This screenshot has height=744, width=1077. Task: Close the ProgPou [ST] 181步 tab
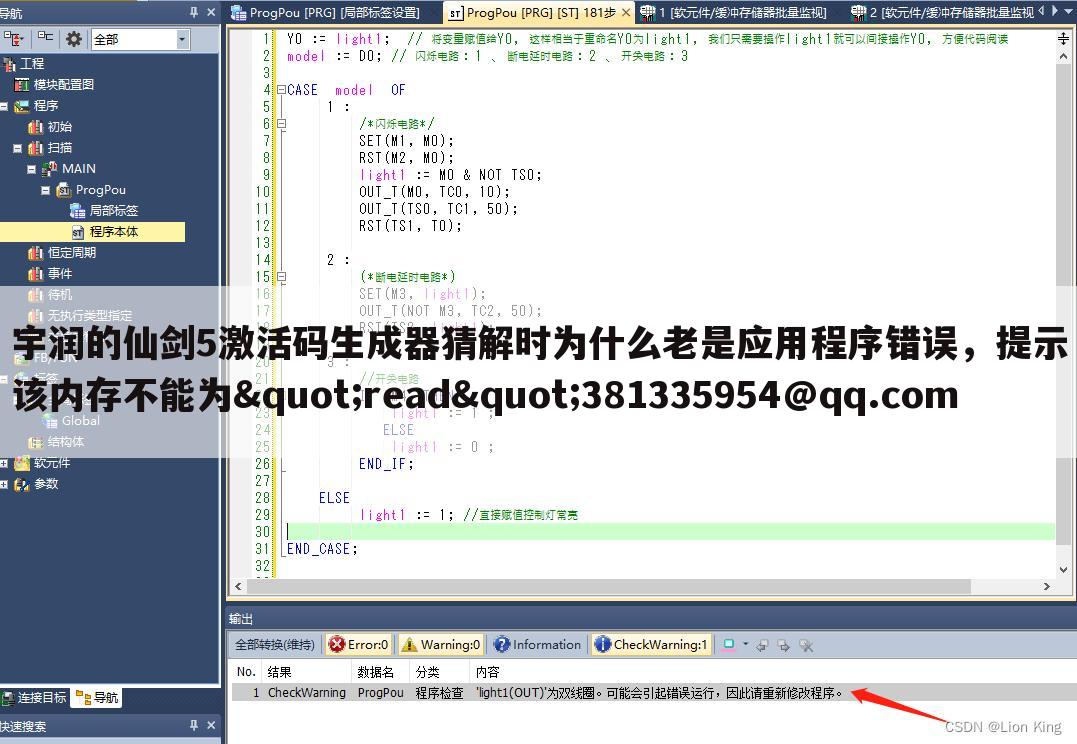coord(626,12)
